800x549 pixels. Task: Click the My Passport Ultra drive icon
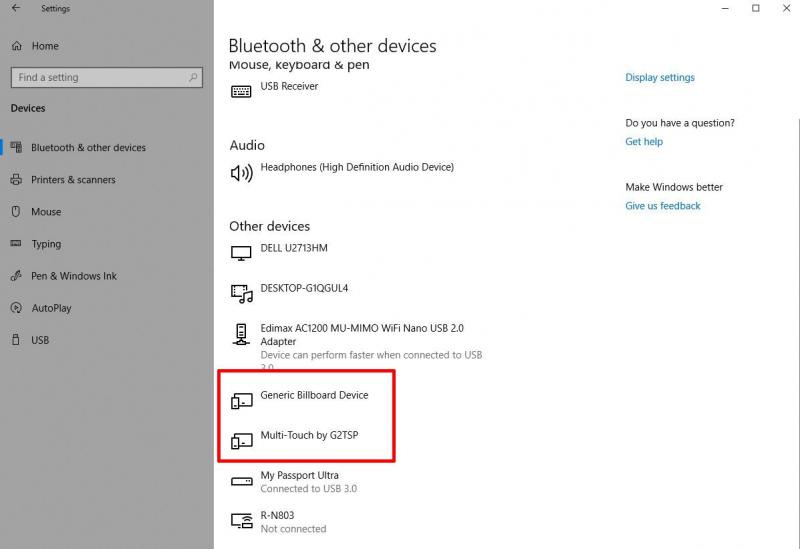(241, 481)
